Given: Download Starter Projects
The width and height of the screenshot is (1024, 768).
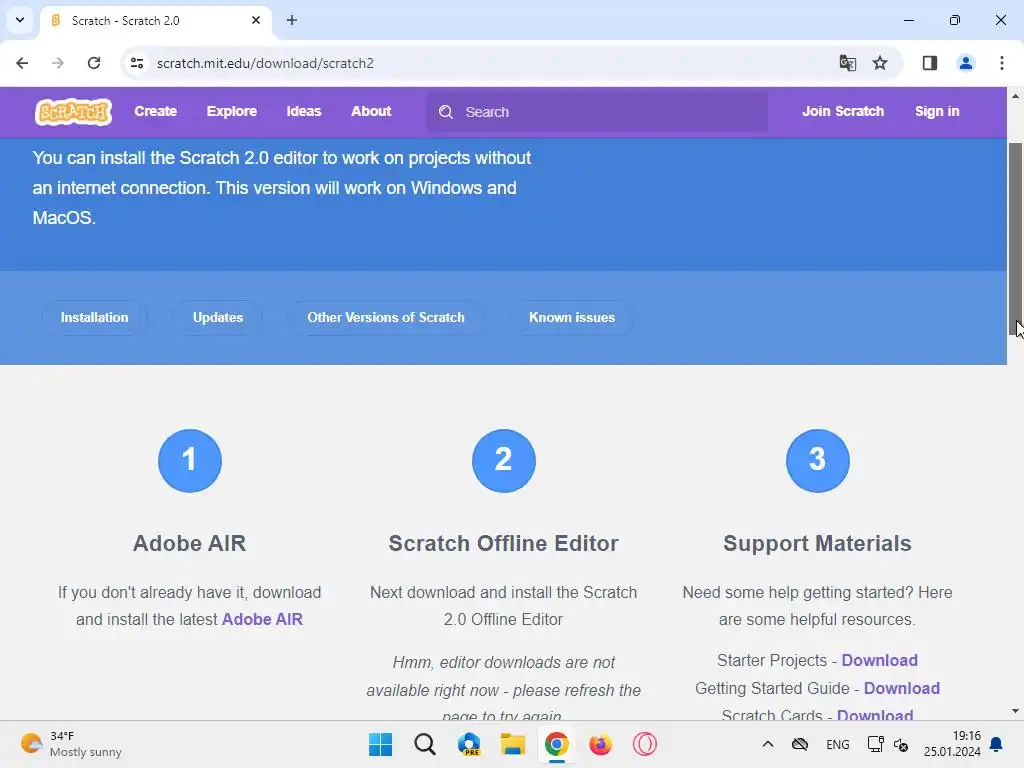Looking at the screenshot, I should [880, 660].
